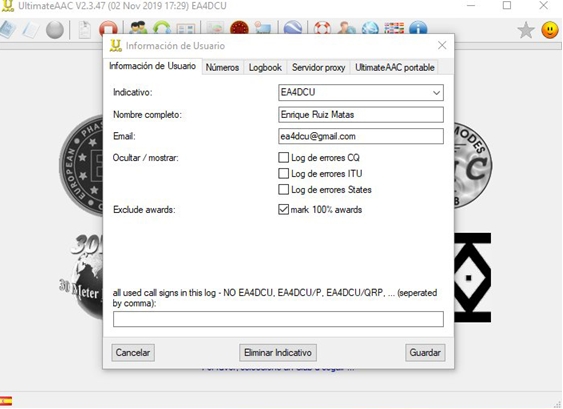Click the used call signs input field
563x409 pixels.
pos(278,319)
